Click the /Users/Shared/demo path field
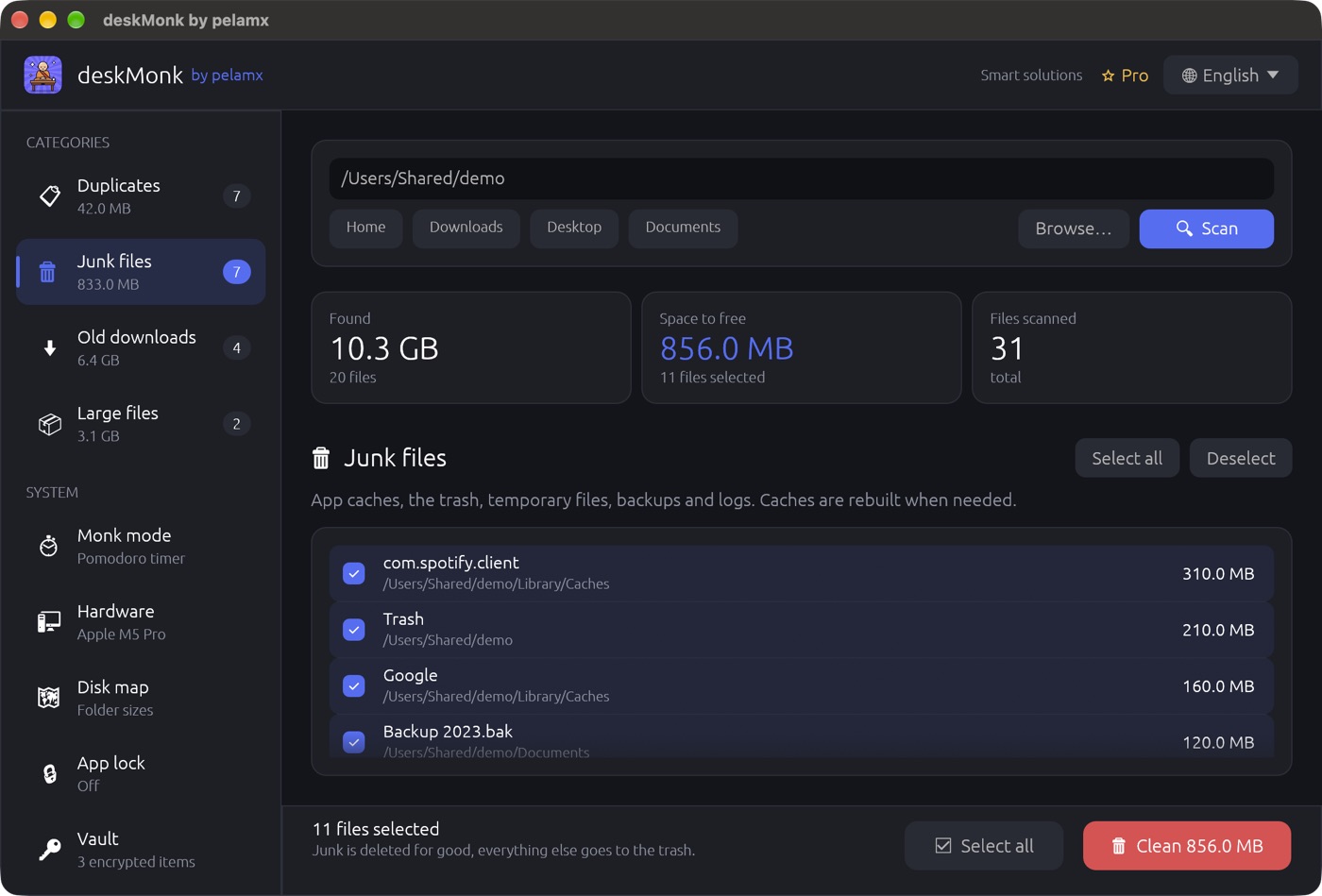 point(802,178)
